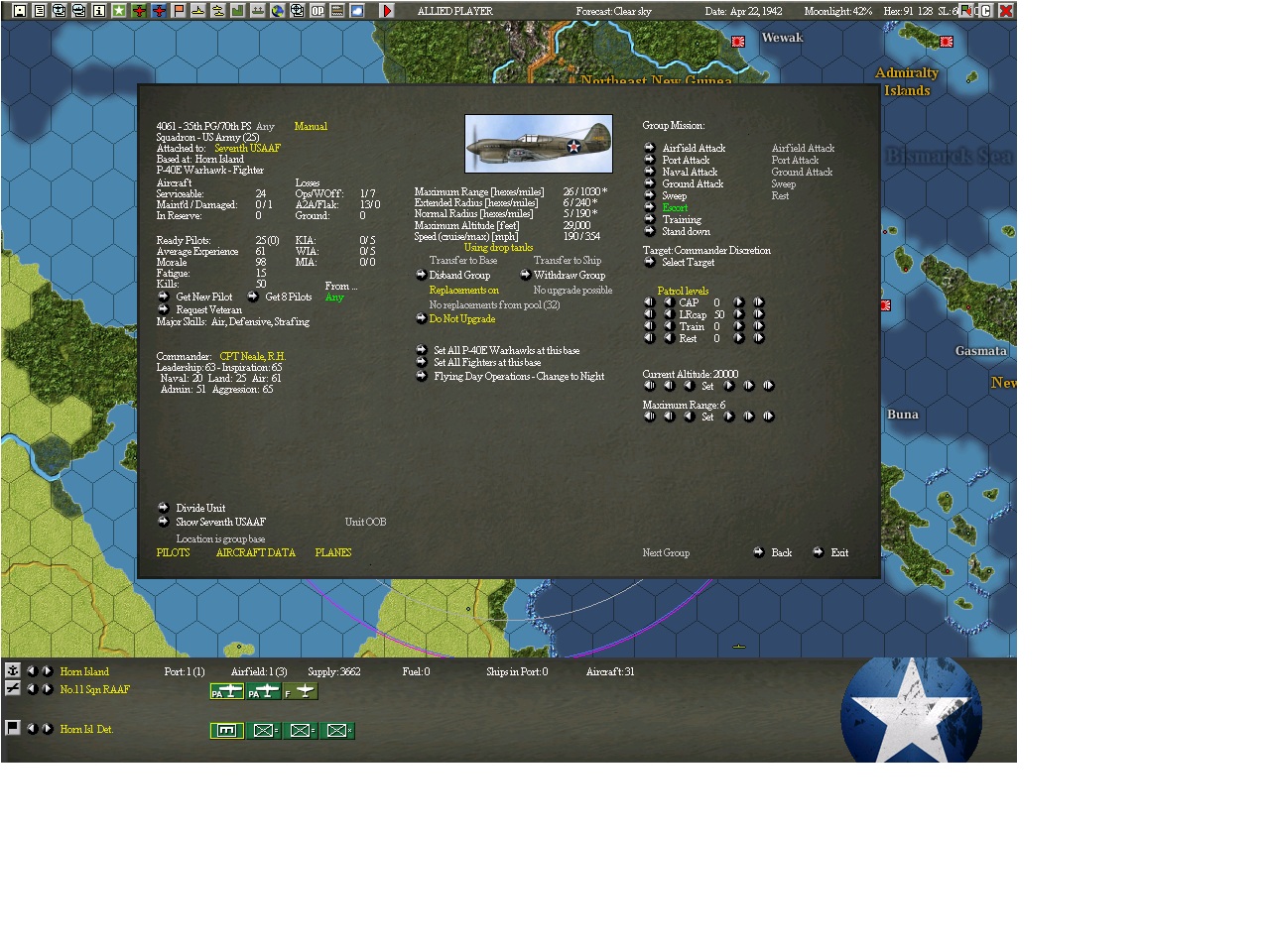Click the globe toolbar icon

coord(277,11)
